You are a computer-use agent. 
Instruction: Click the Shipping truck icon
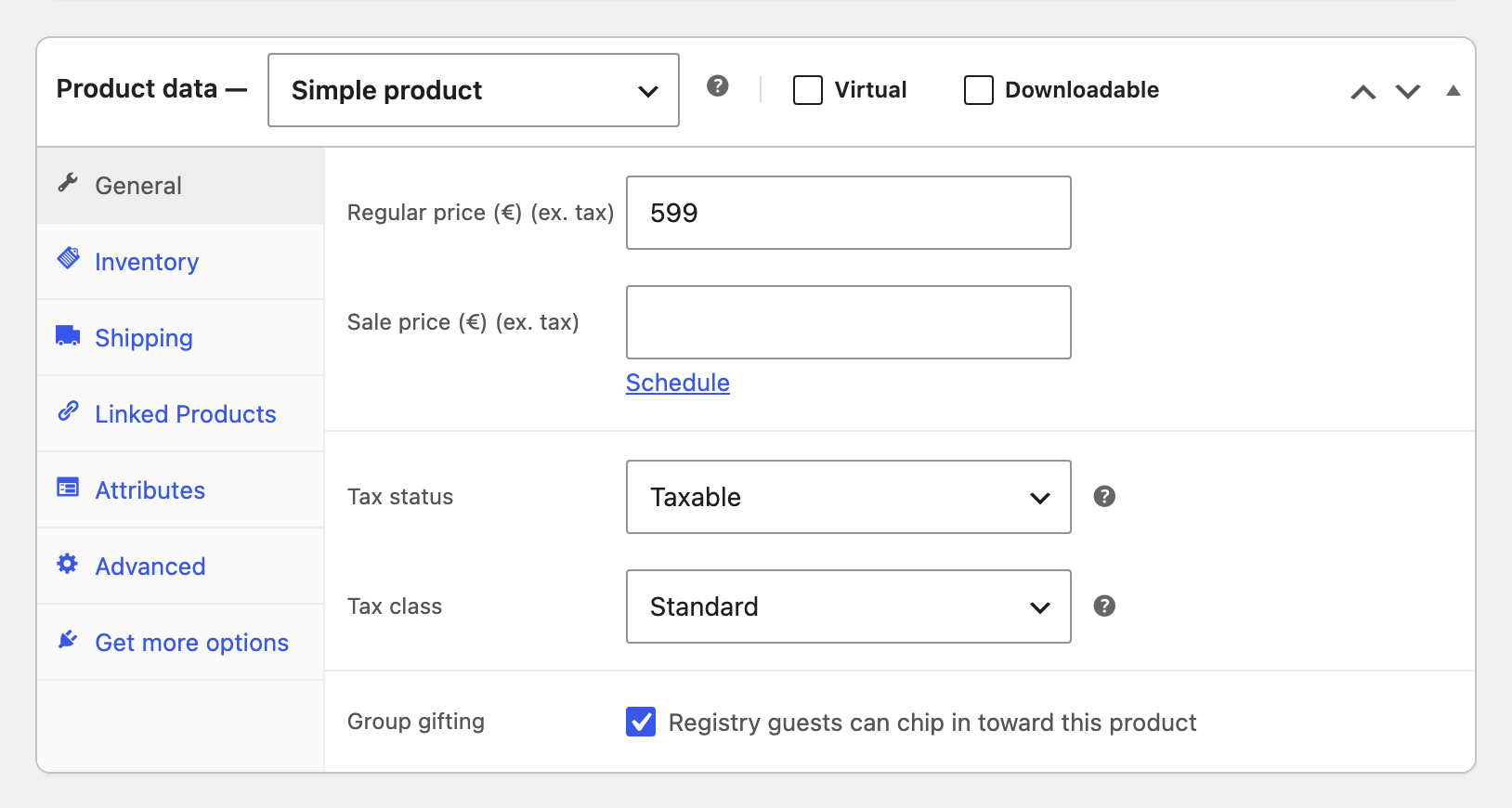click(x=68, y=335)
